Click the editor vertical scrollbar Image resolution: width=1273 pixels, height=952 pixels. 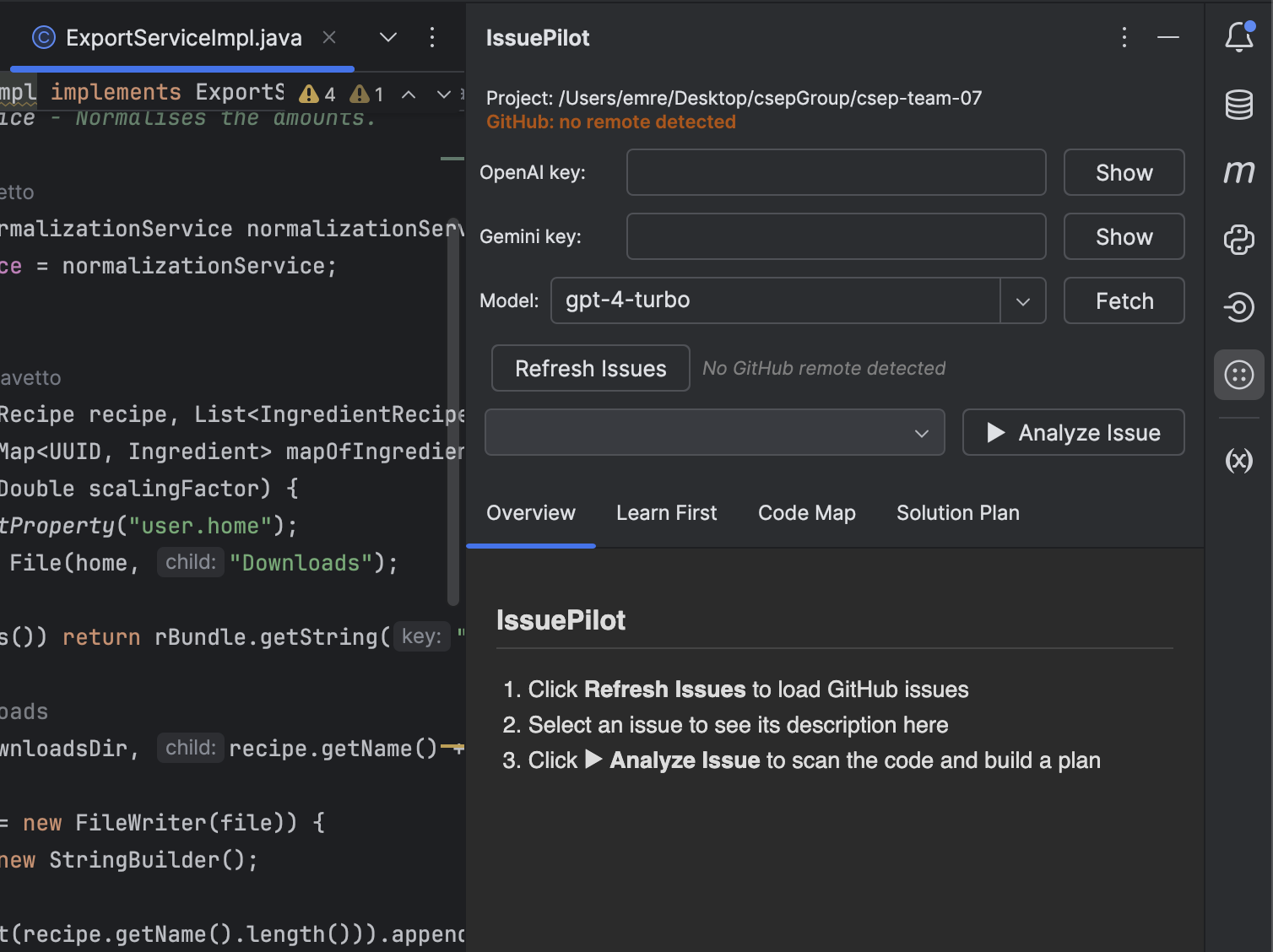click(453, 412)
